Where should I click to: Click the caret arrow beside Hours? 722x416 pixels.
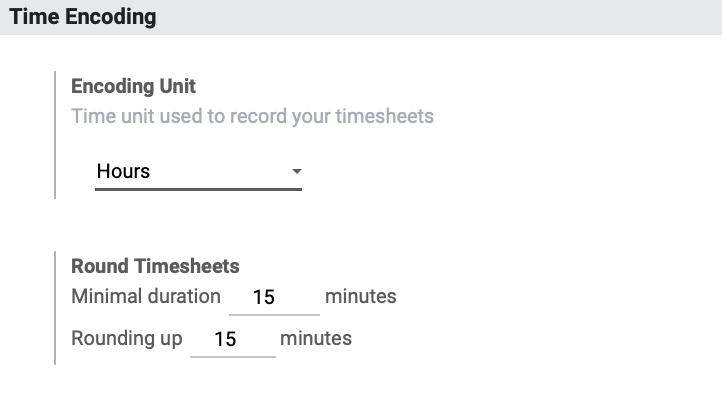pyautogui.click(x=297, y=171)
